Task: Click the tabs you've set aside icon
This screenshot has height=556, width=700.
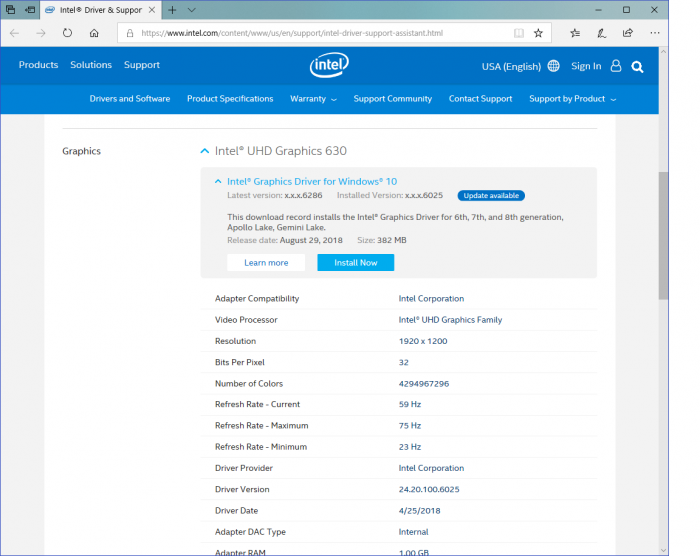Action: click(x=11, y=10)
